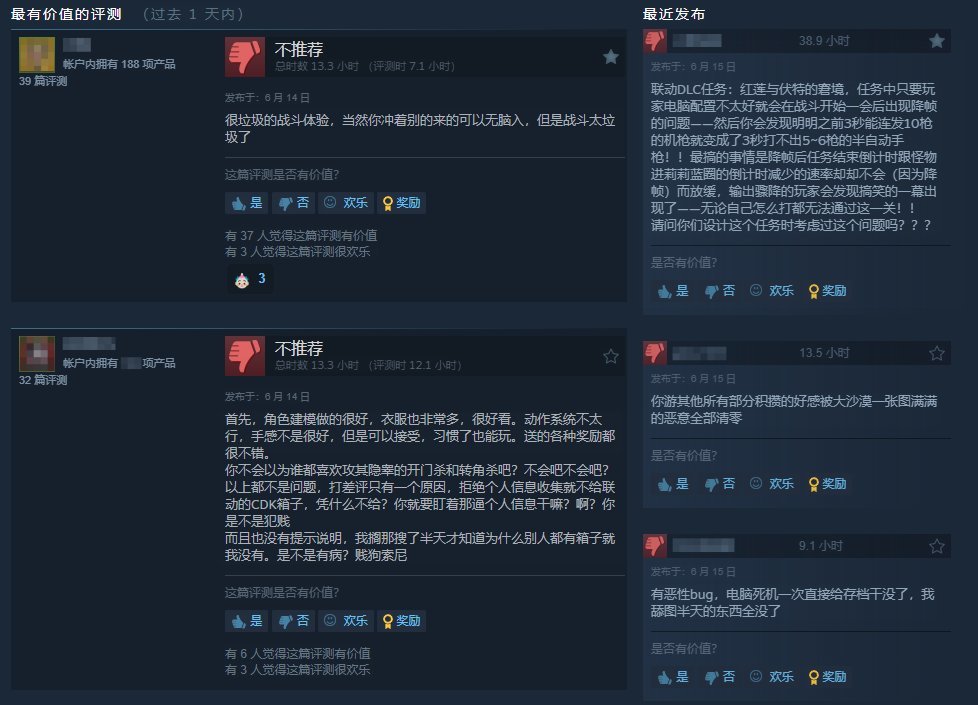Click thumbs-down icon of 38.9 小时 review
978x705 pixels.
[655, 41]
